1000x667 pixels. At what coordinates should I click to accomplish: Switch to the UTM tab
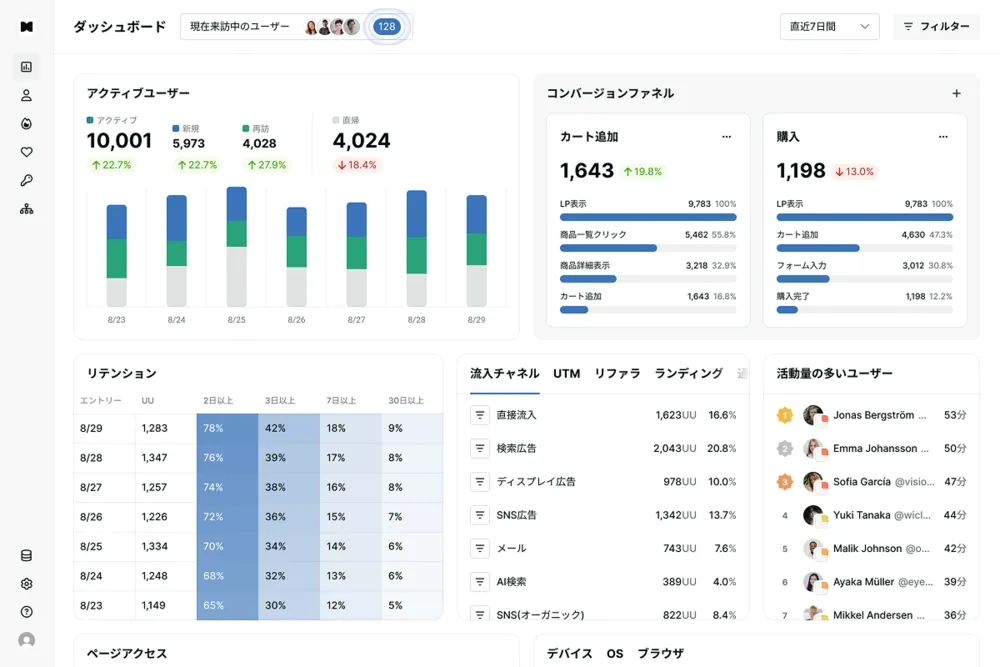[x=566, y=373]
